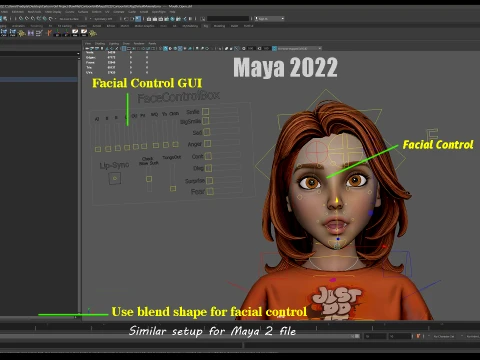480x360 pixels.
Task: Click the IPR render icon
Action: coord(160,19)
